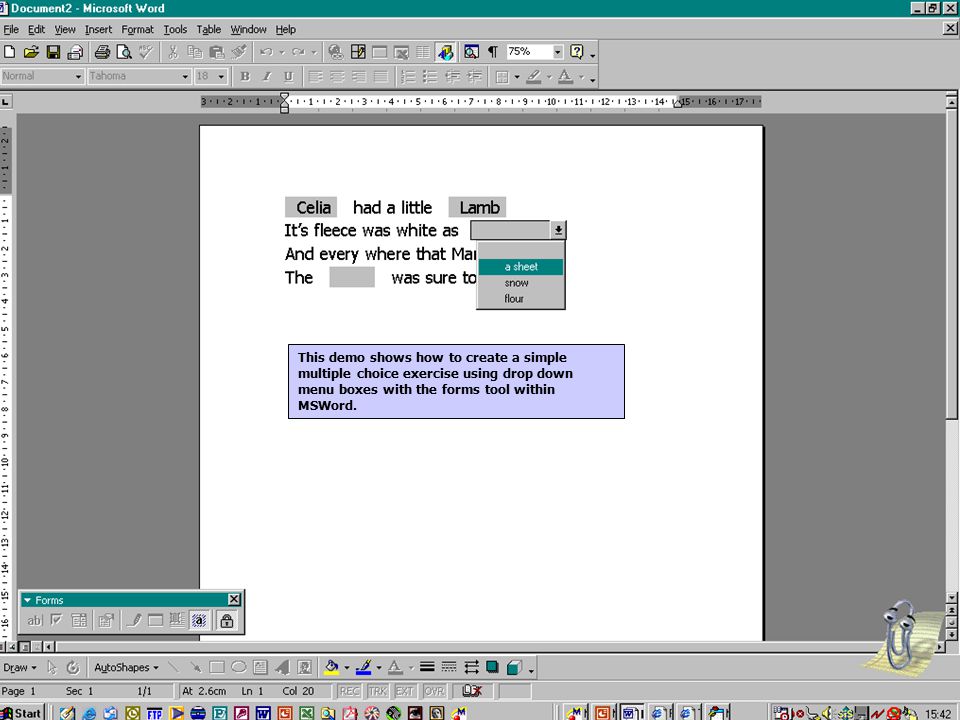This screenshot has width=960, height=720.
Task: Toggle Protect Form lock icon
Action: [227, 621]
